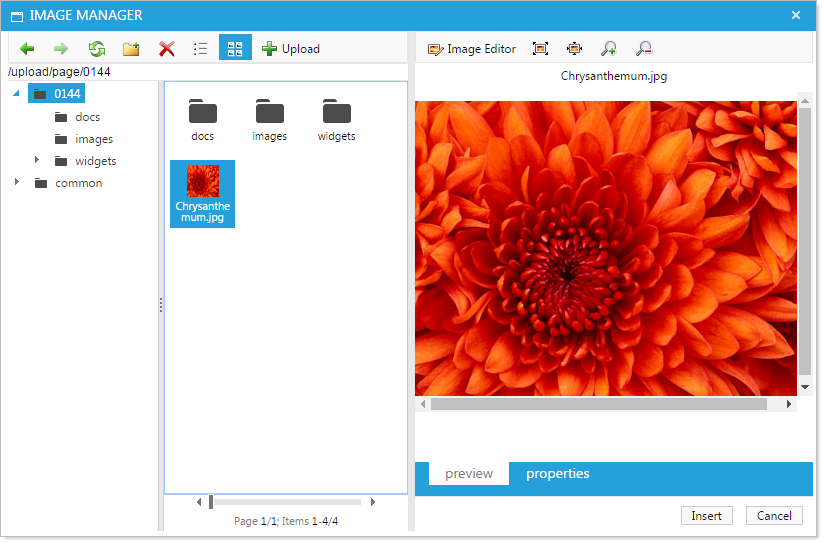Click the preview vertical scrollbar thumb
Image resolution: width=824 pixels, height=544 pixels.
click(x=805, y=241)
